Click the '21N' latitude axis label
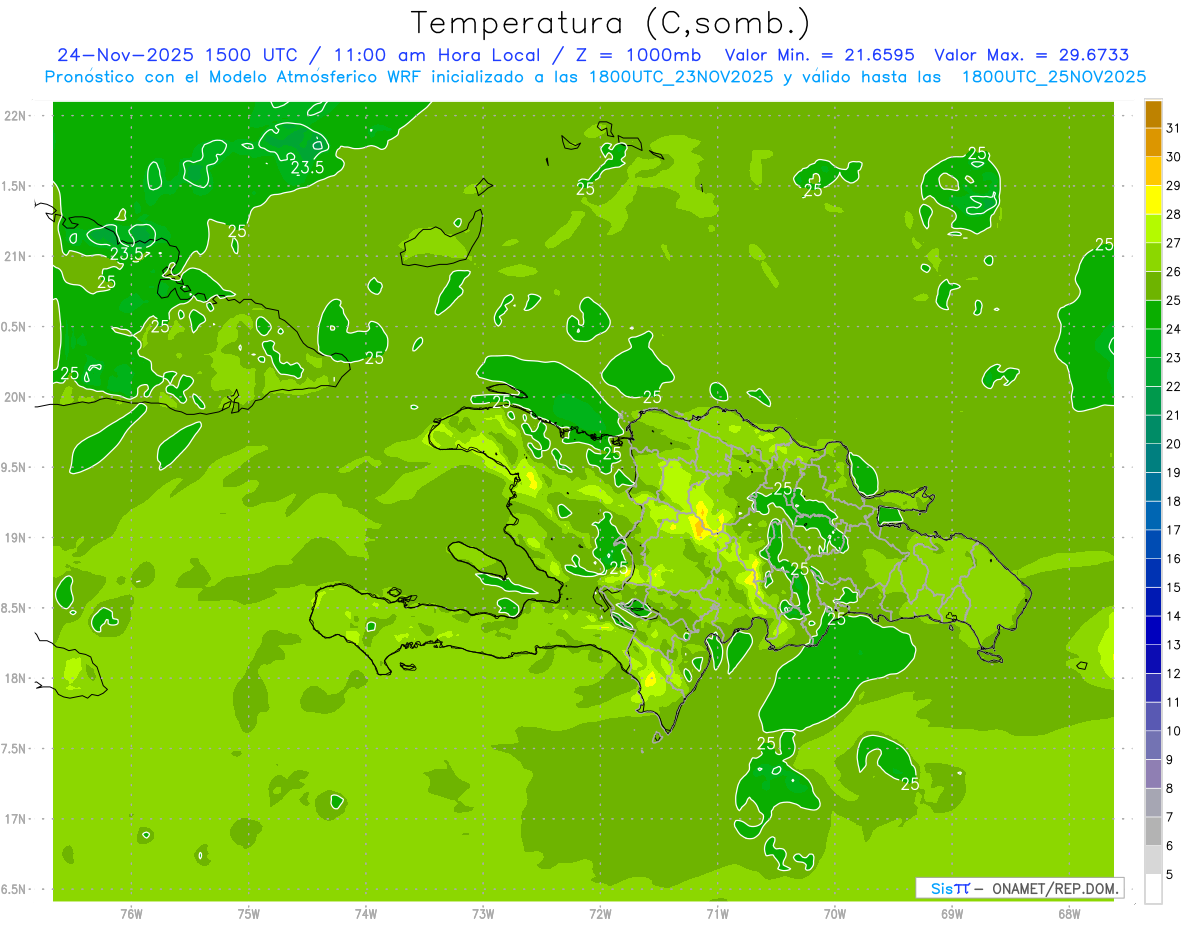The height and width of the screenshot is (927, 1200). click(15, 257)
